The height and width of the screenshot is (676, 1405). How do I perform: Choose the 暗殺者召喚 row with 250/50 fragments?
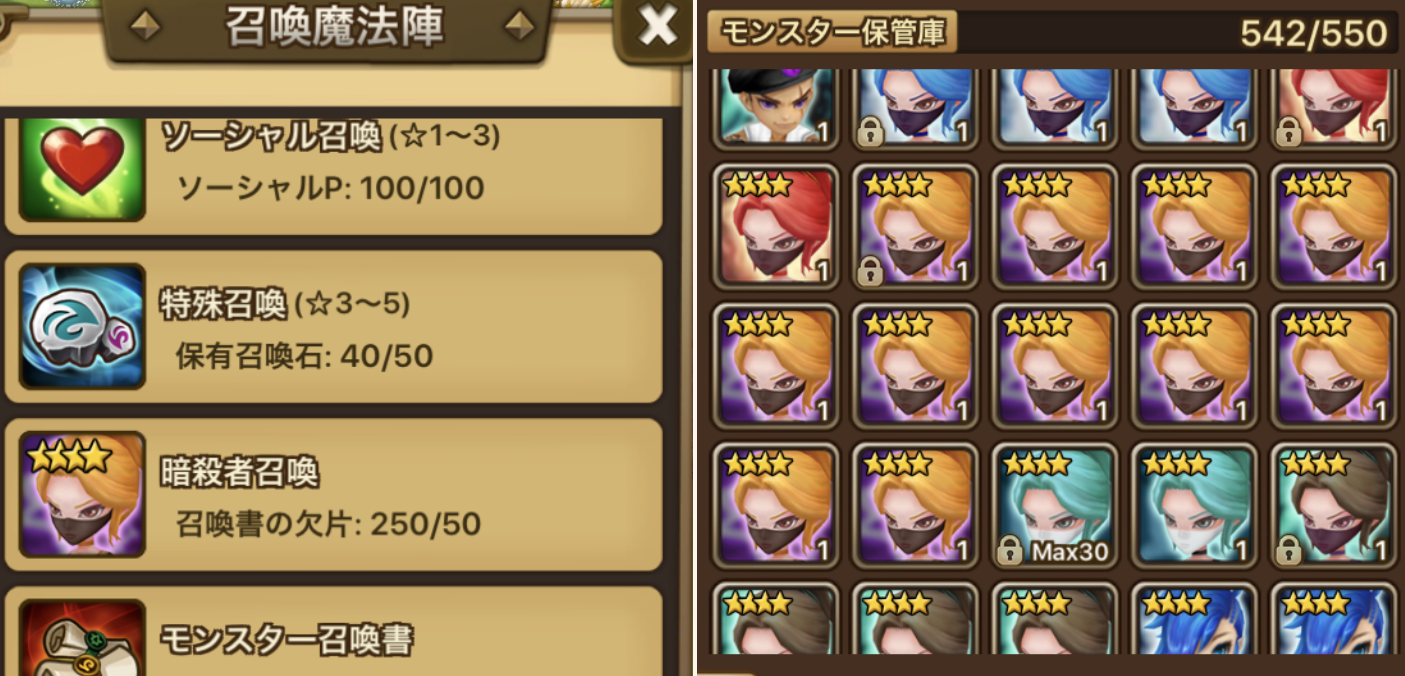333,495
